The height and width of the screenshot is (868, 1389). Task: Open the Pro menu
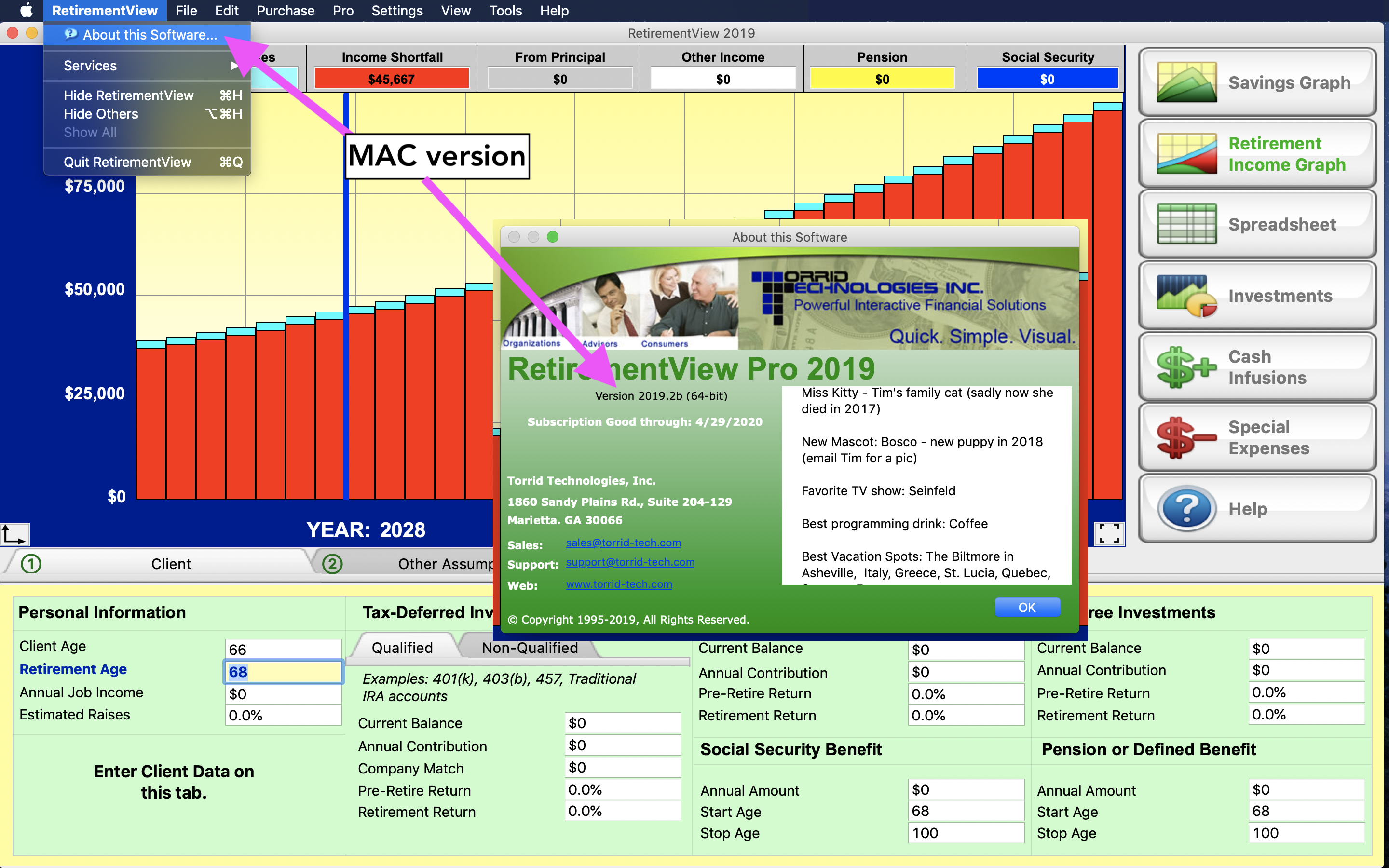tap(342, 10)
